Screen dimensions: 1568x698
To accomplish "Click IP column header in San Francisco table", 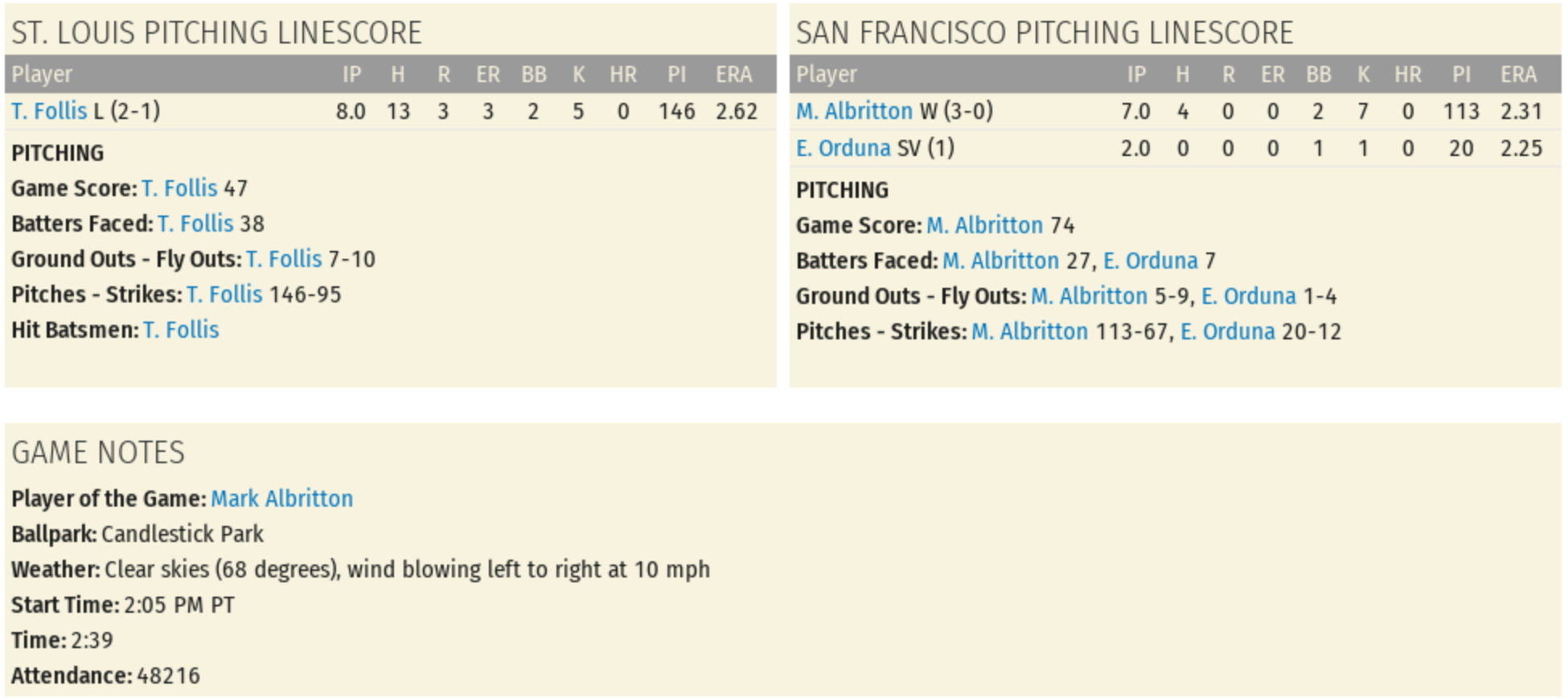I will [1135, 75].
